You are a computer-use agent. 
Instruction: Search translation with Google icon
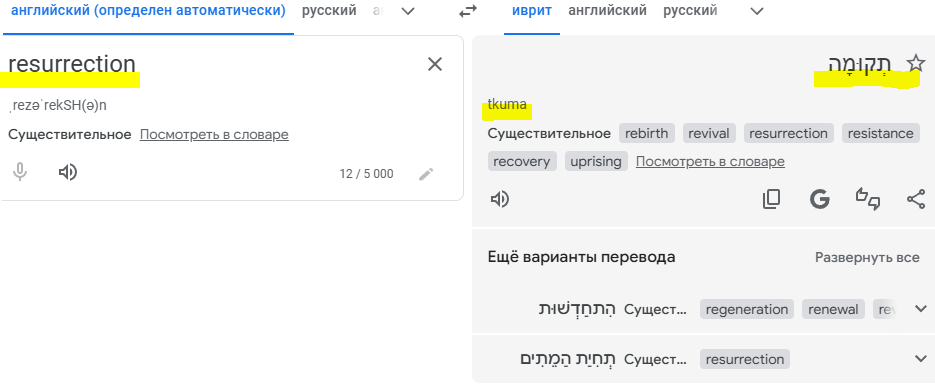click(820, 199)
